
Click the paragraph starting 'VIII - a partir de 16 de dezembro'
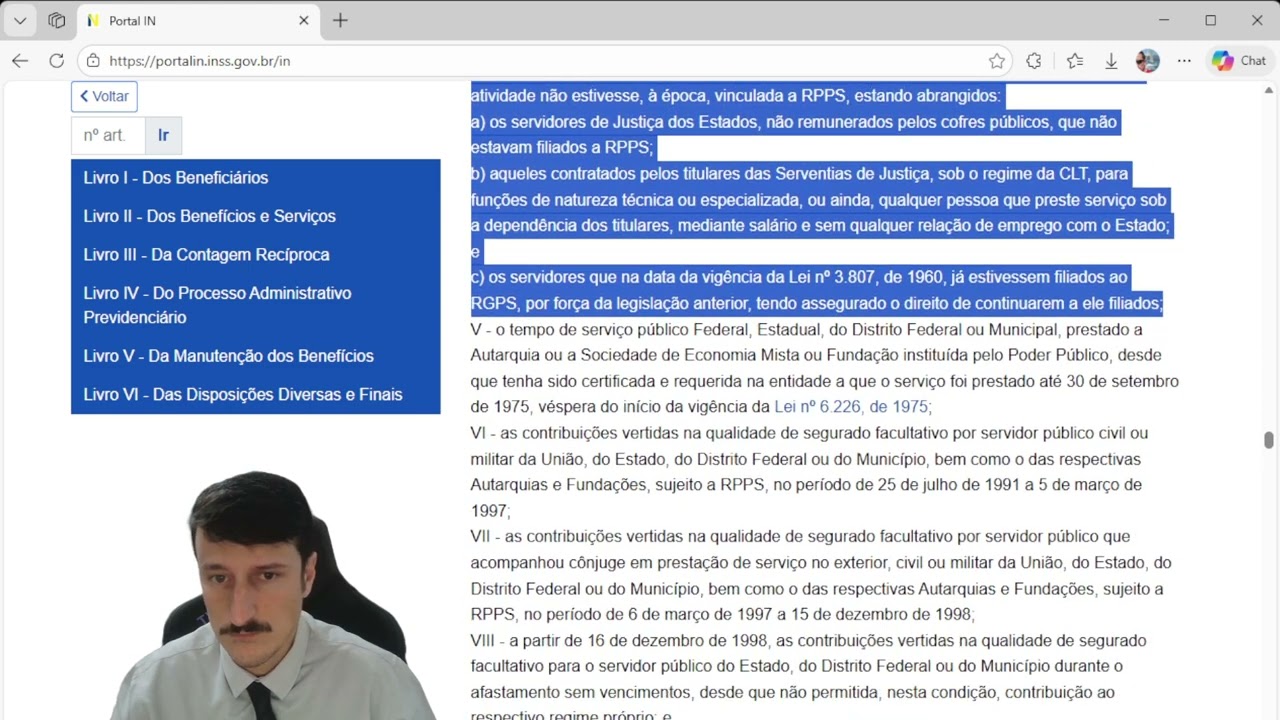[808, 679]
